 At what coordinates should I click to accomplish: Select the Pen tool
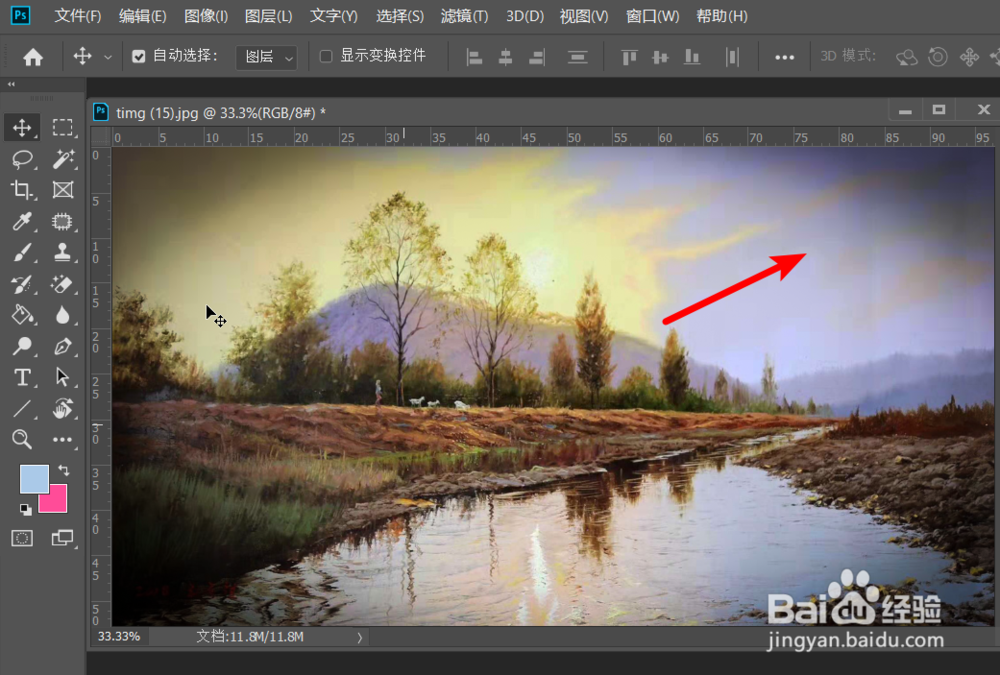pos(62,346)
